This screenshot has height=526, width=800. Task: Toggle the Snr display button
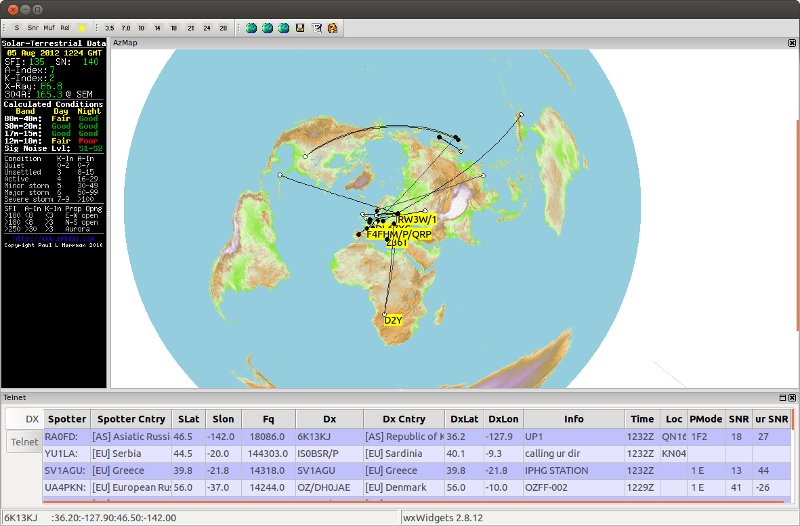33,28
